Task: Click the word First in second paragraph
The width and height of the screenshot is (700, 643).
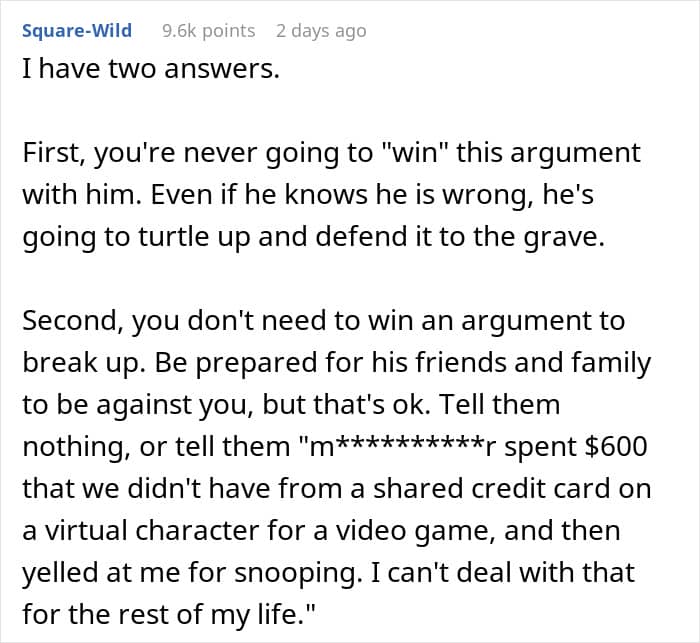Action: [54, 153]
